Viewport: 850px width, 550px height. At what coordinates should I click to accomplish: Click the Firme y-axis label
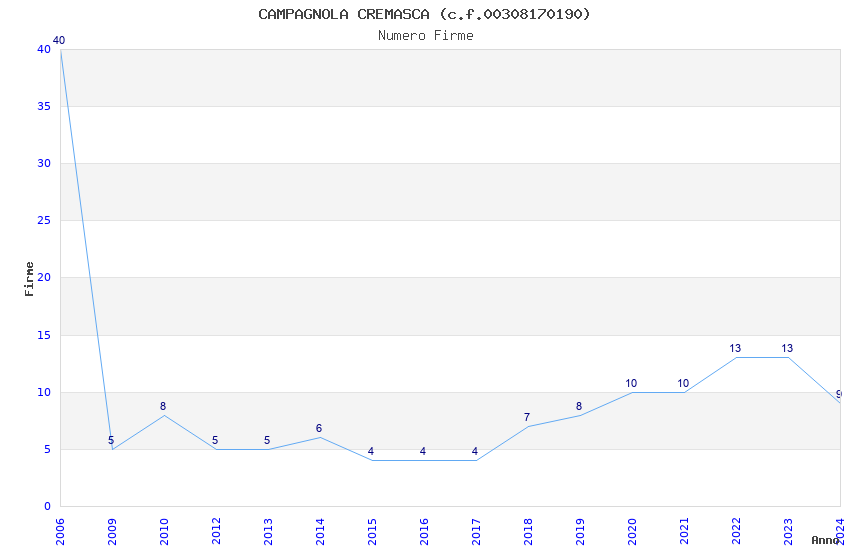(29, 279)
